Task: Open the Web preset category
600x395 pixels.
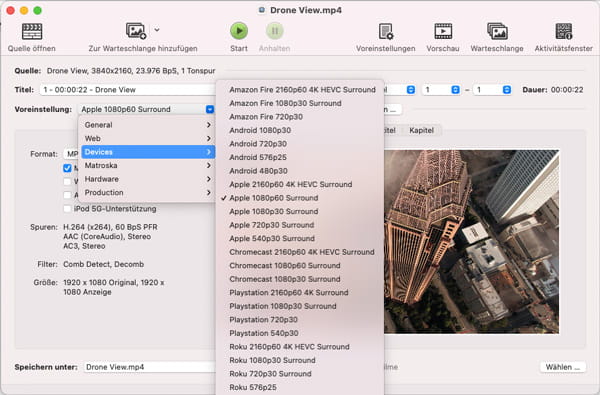Action: [x=148, y=139]
